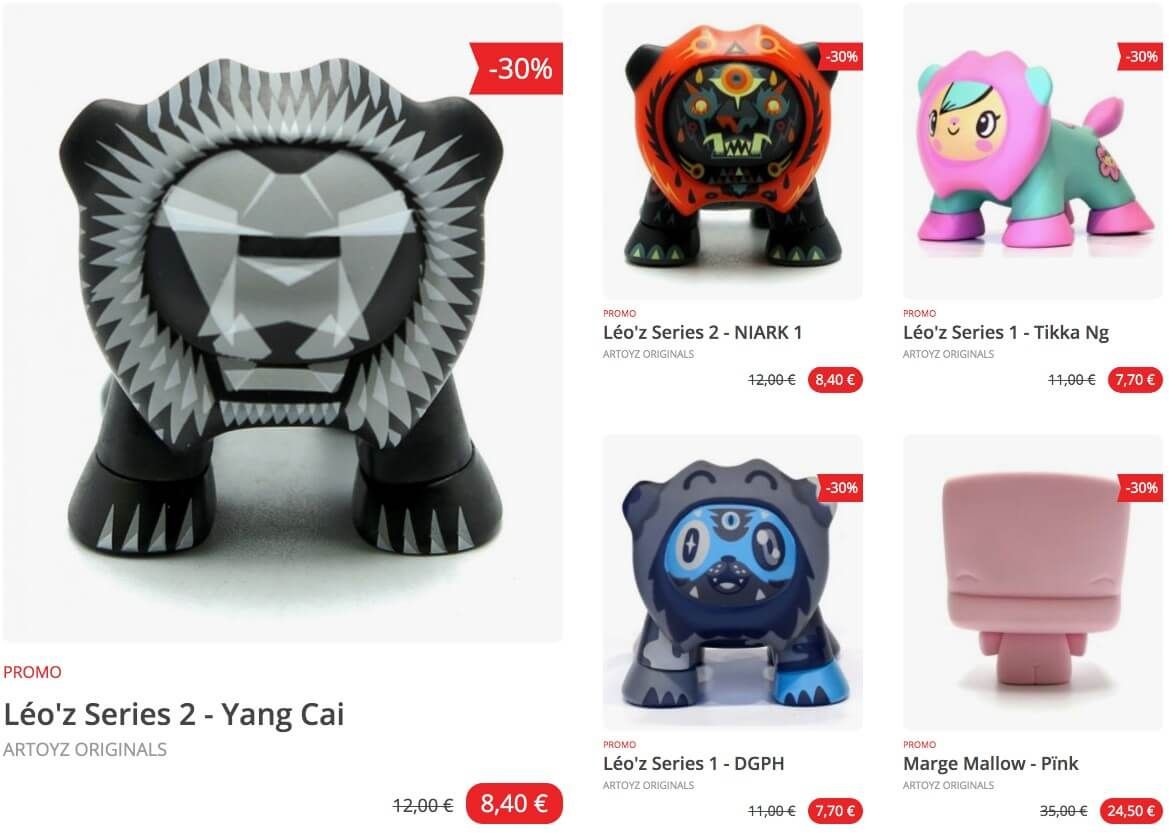The height and width of the screenshot is (834, 1169).
Task: Click ARTOYZ ORIGINALS under Marge Mallow
Action: (x=948, y=785)
